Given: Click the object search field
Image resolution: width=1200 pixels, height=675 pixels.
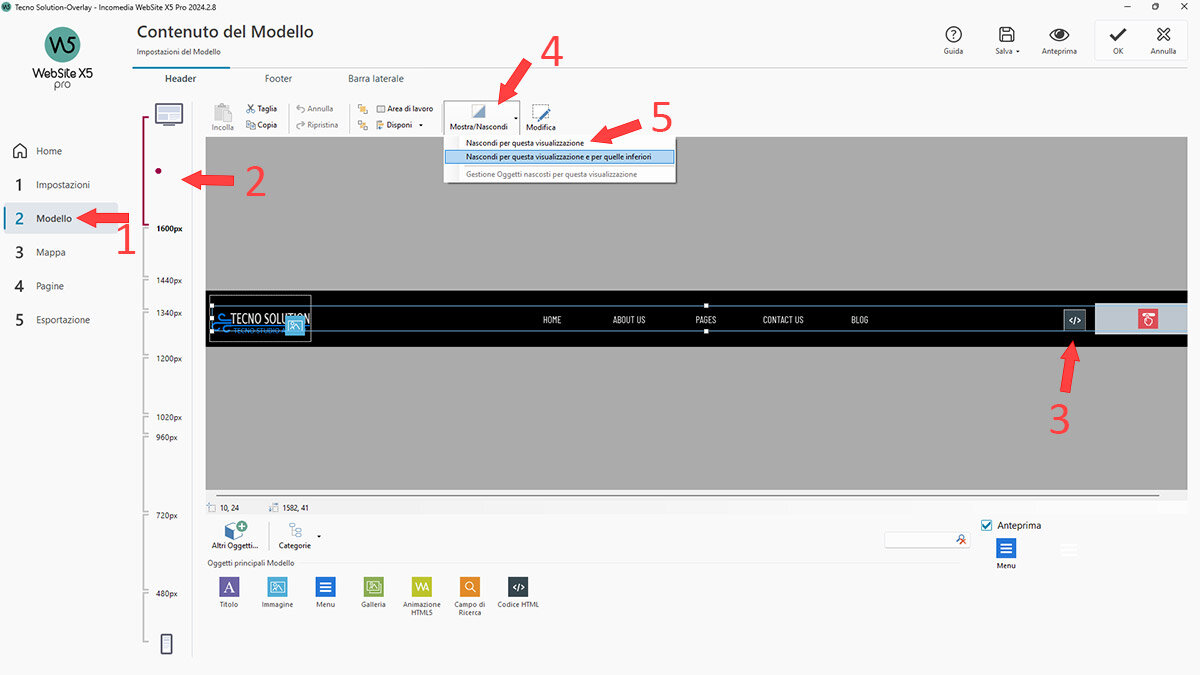Looking at the screenshot, I should [x=920, y=539].
